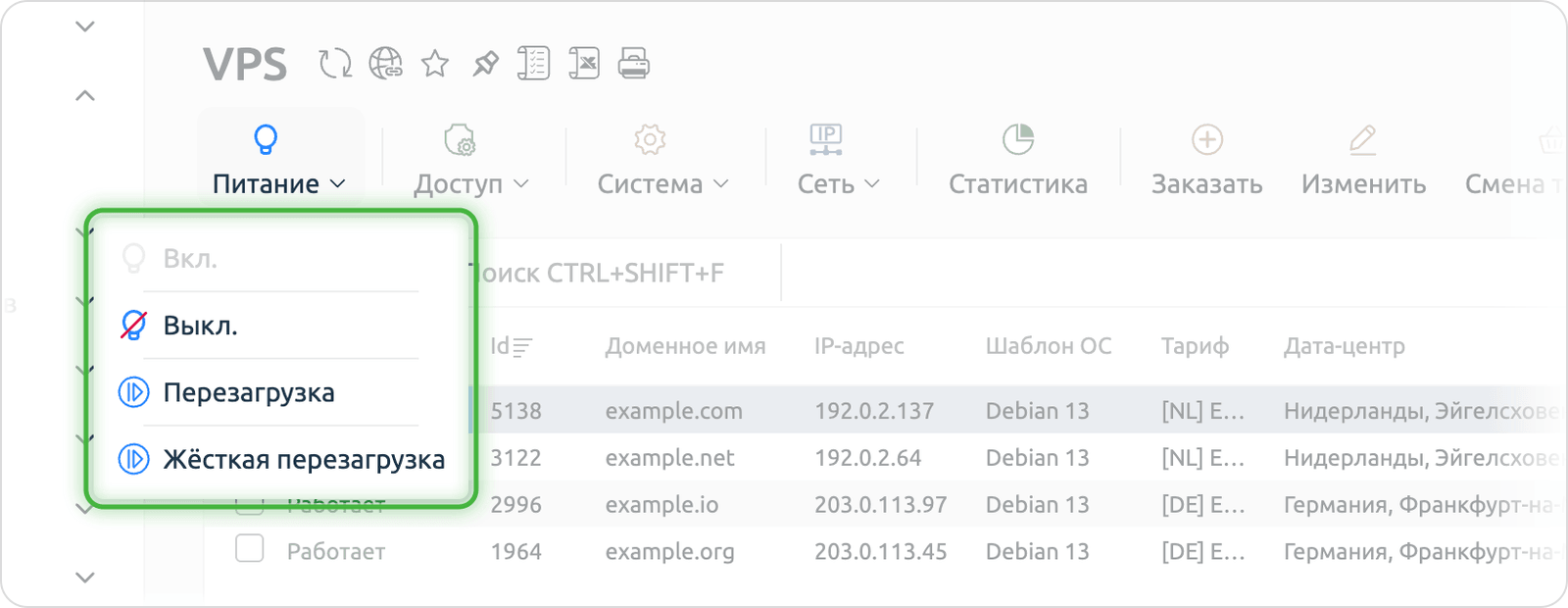1568x608 pixels.
Task: Click the Excel export icon
Action: [x=584, y=64]
